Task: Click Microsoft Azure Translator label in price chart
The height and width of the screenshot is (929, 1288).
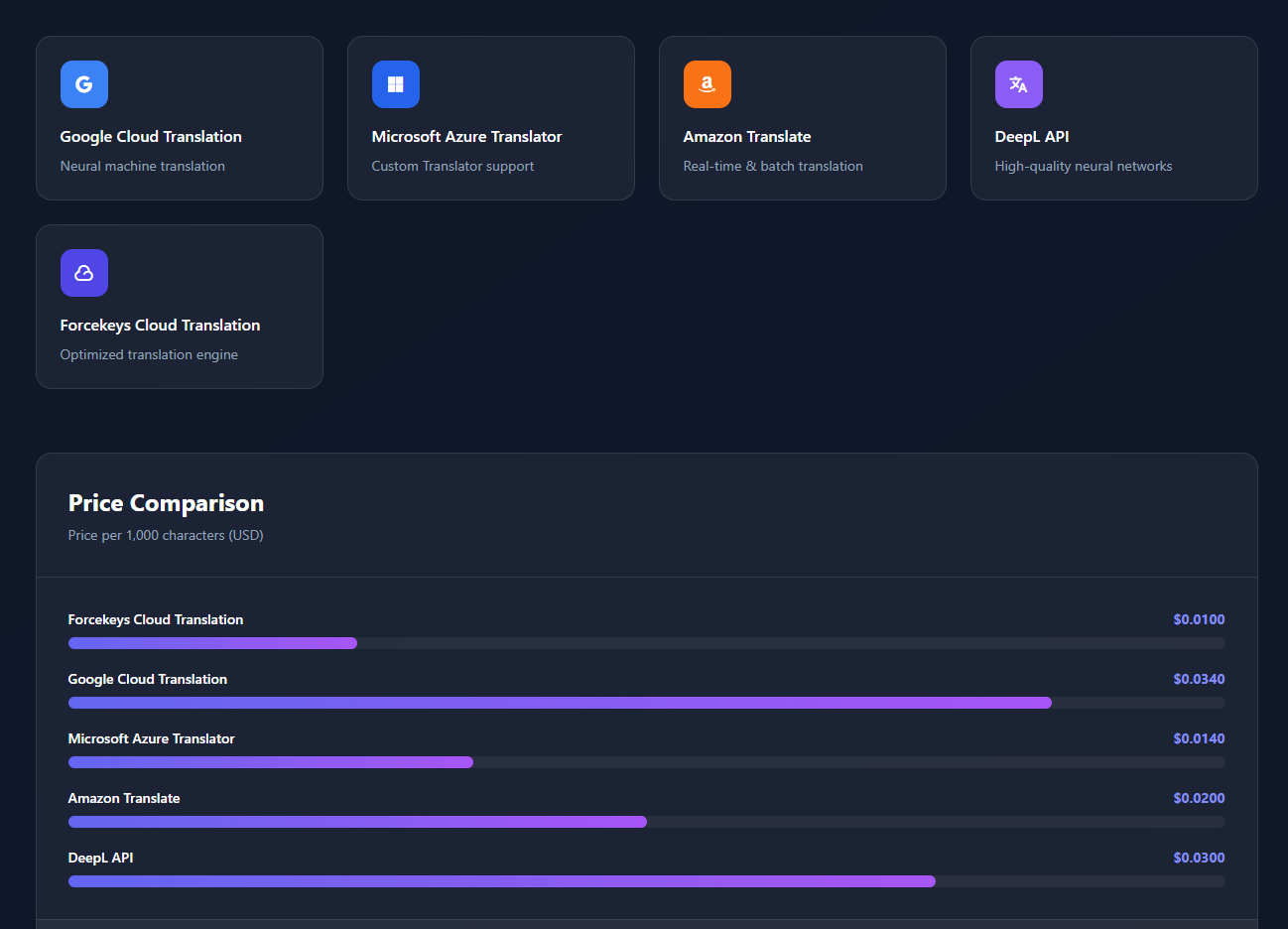Action: coord(152,738)
